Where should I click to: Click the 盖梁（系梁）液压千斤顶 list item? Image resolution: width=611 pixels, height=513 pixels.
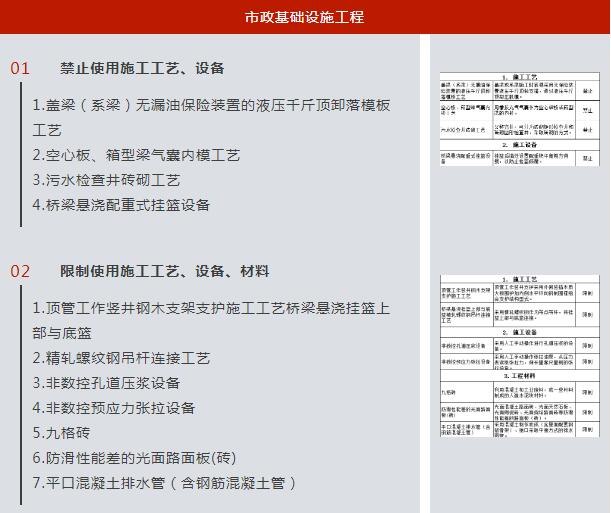(x=211, y=106)
